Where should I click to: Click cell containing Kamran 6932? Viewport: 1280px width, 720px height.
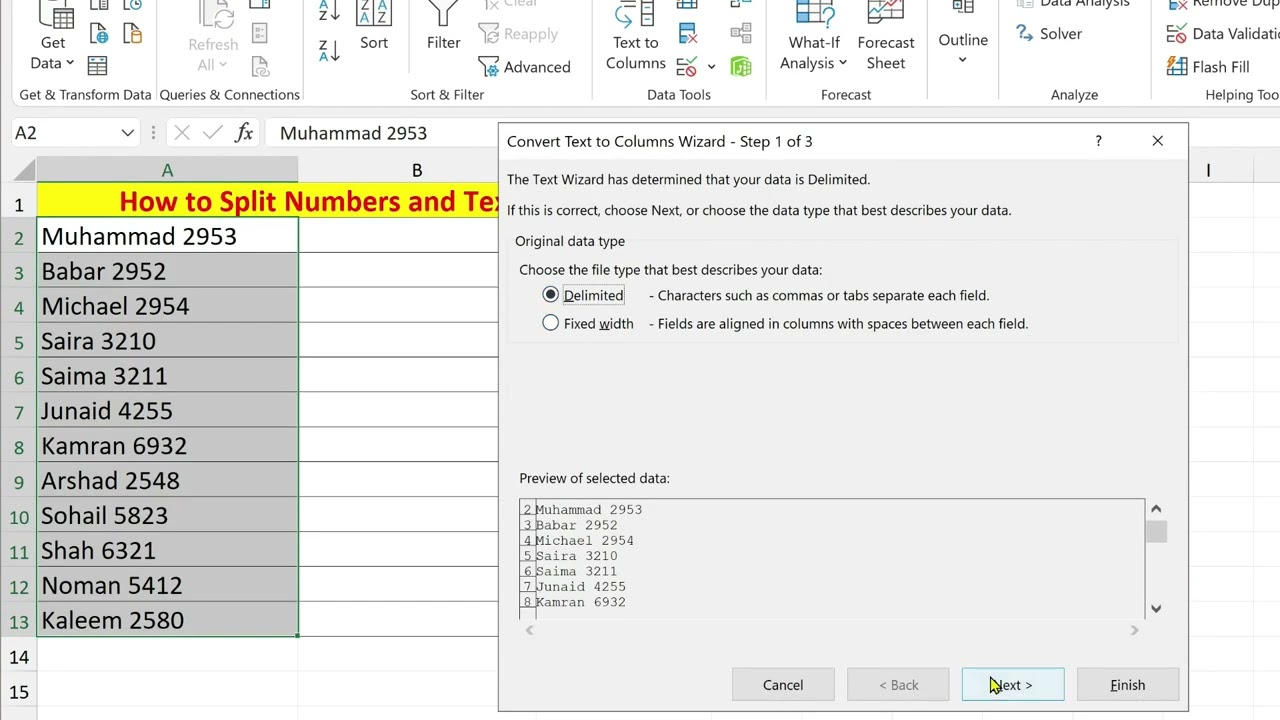tap(167, 446)
